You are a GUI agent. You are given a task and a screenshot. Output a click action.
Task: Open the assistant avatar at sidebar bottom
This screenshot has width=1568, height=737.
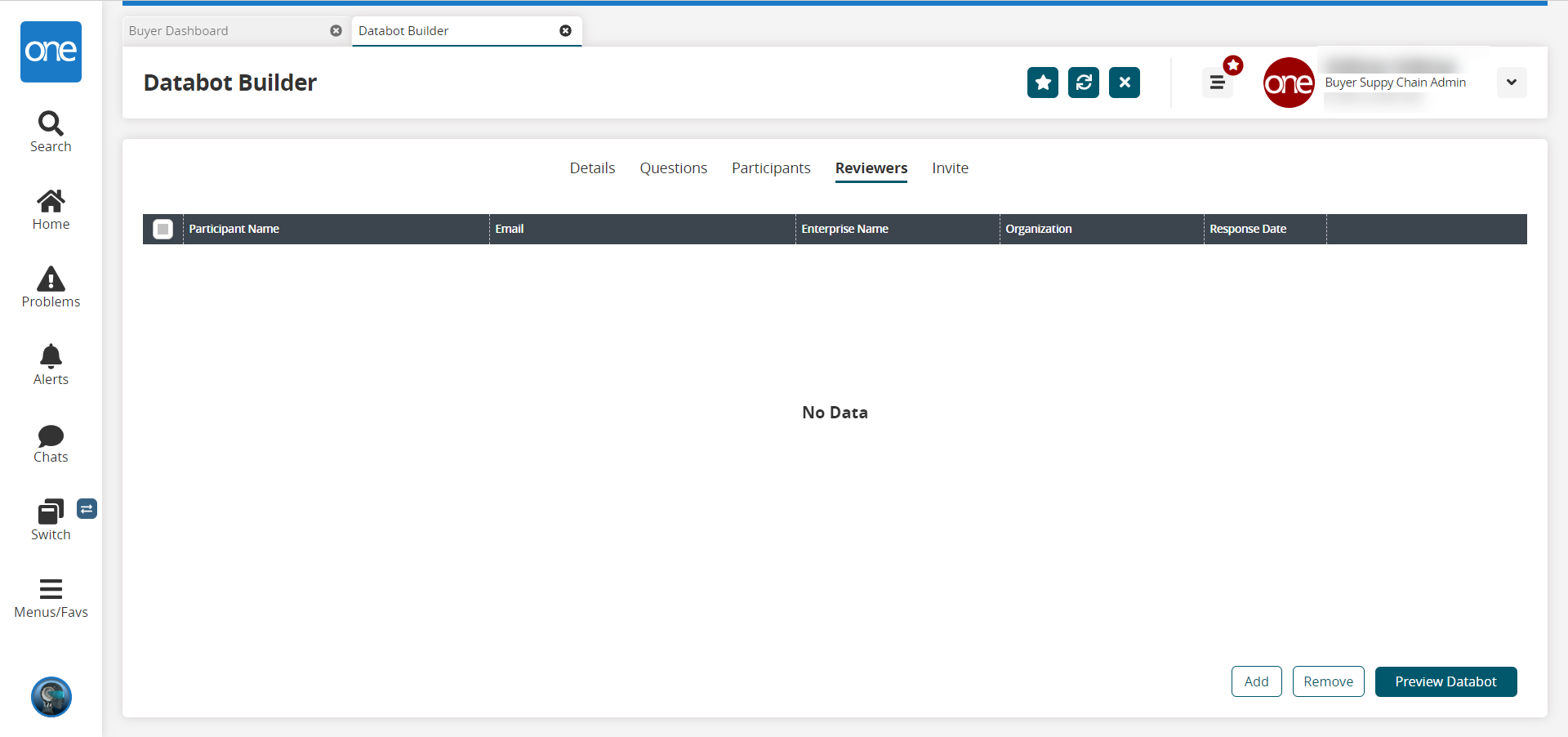click(51, 697)
